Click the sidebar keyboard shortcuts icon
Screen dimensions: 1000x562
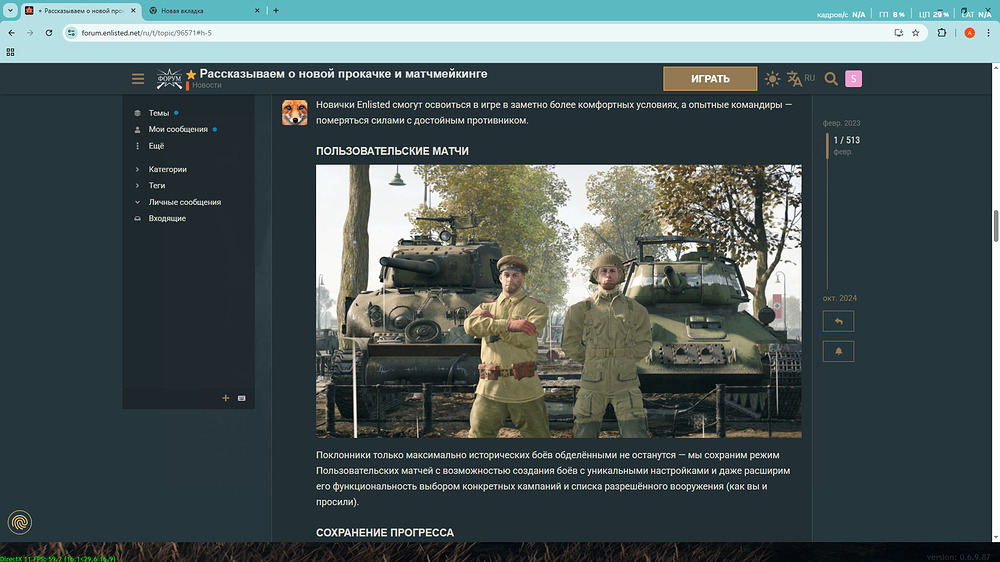tap(242, 398)
